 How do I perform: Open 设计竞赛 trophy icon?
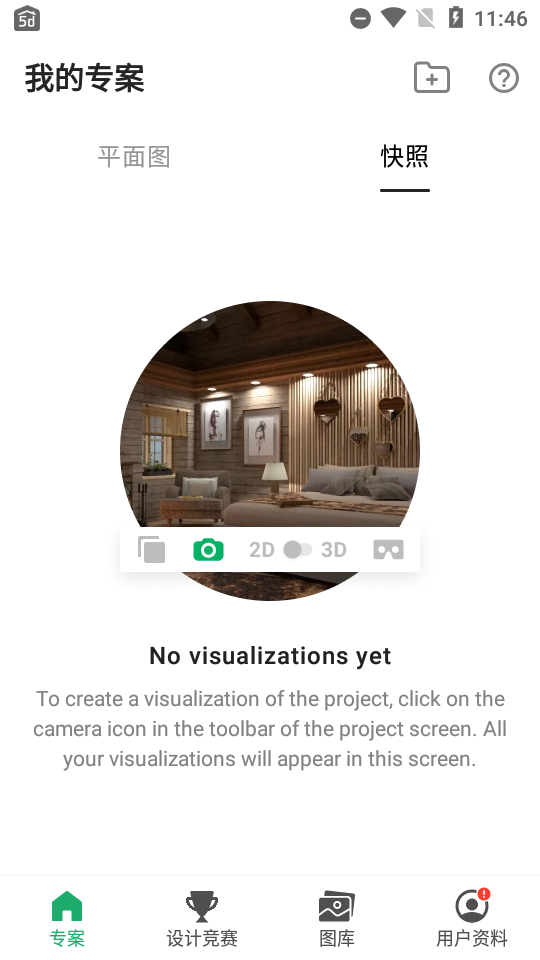tap(201, 907)
